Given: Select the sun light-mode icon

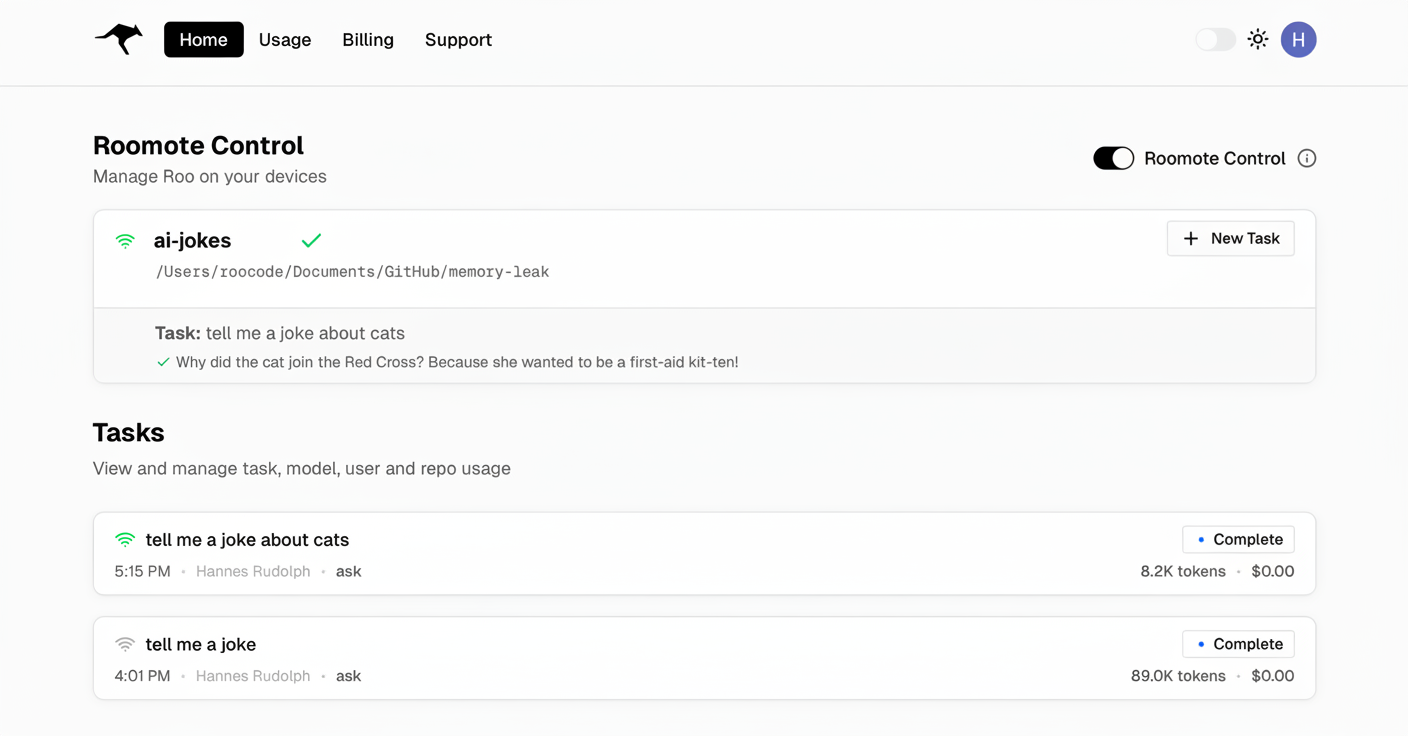Looking at the screenshot, I should tap(1258, 39).
